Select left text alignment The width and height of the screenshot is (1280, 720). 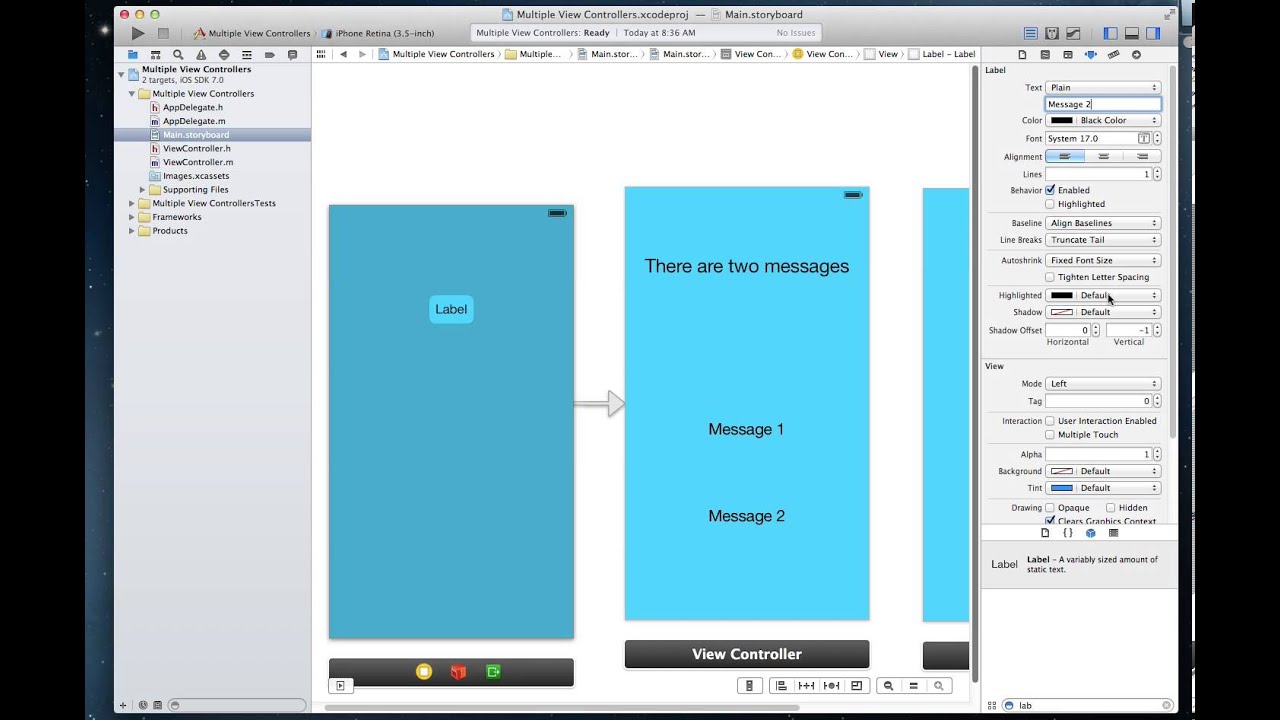[1065, 157]
